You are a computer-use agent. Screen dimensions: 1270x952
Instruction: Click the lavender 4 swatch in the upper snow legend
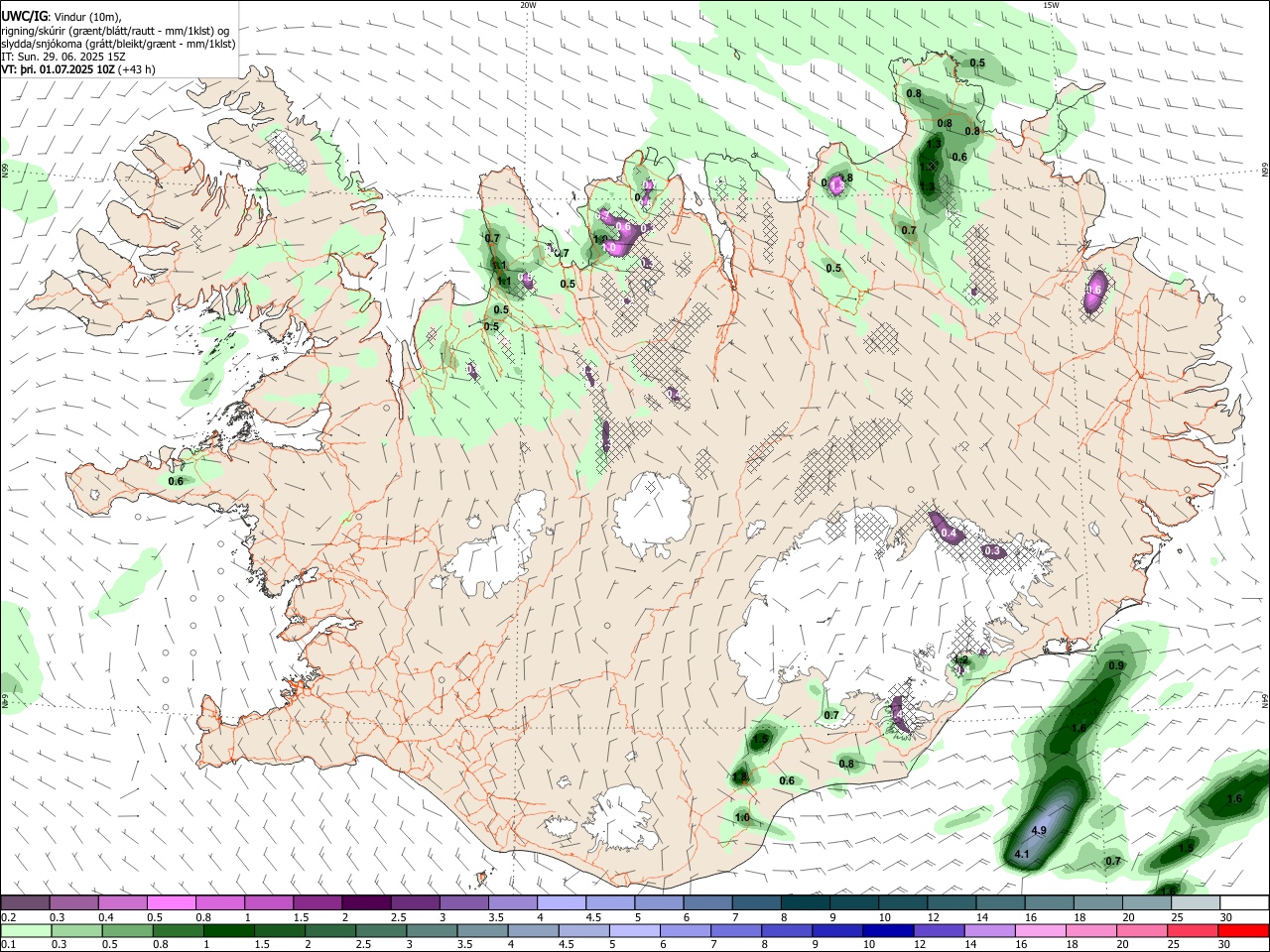(562, 902)
